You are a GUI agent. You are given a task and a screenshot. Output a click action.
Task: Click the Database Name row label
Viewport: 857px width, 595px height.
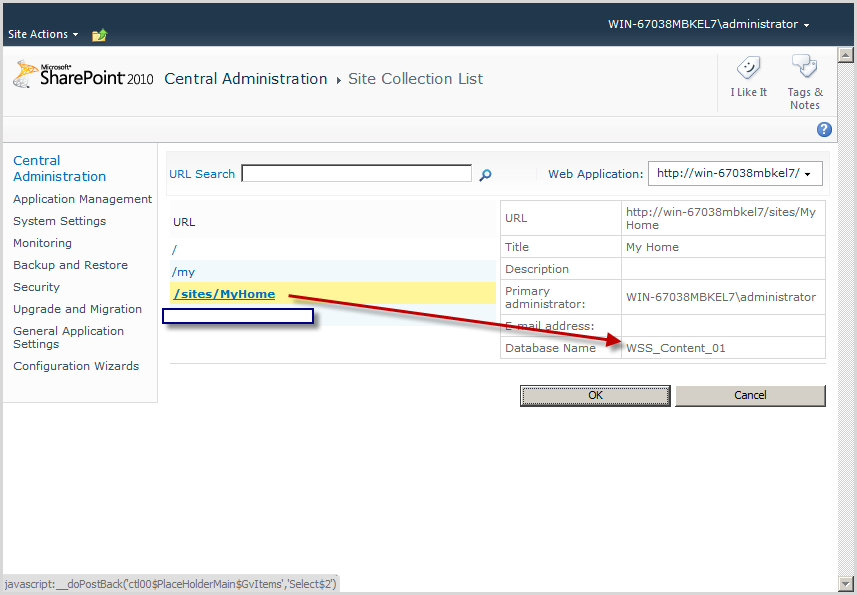[550, 348]
